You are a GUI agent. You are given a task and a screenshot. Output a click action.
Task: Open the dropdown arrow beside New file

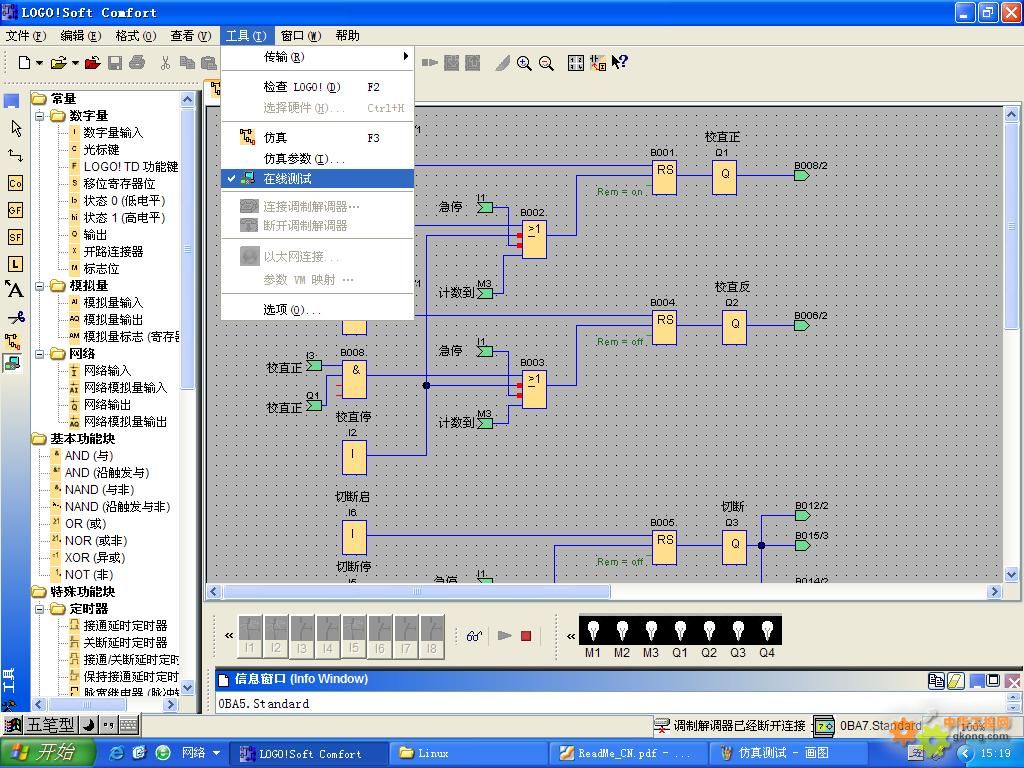39,63
